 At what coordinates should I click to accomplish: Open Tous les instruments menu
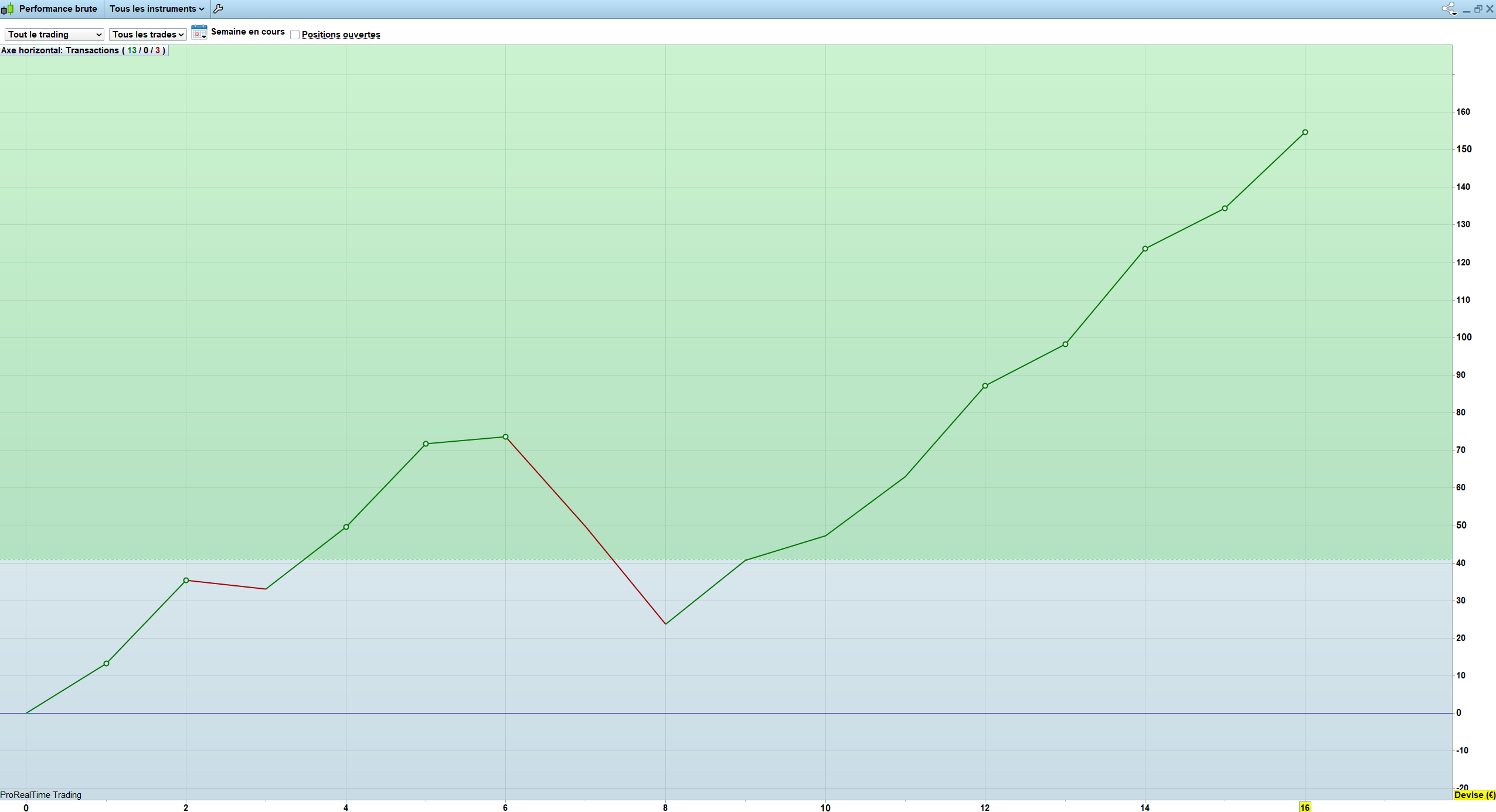[x=157, y=9]
